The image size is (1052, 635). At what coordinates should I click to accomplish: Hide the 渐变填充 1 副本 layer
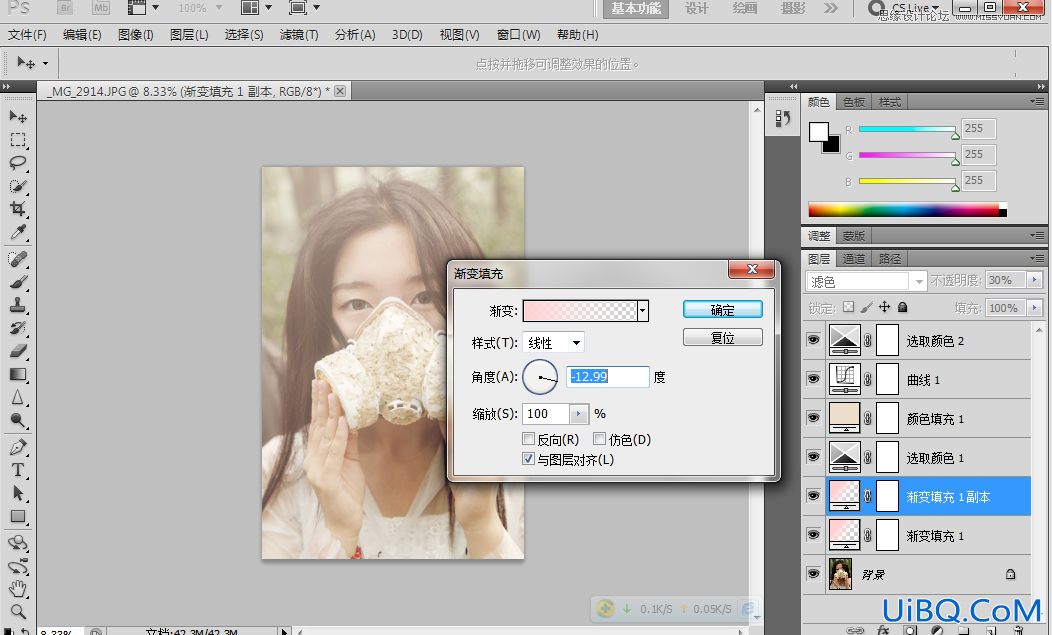[813, 496]
